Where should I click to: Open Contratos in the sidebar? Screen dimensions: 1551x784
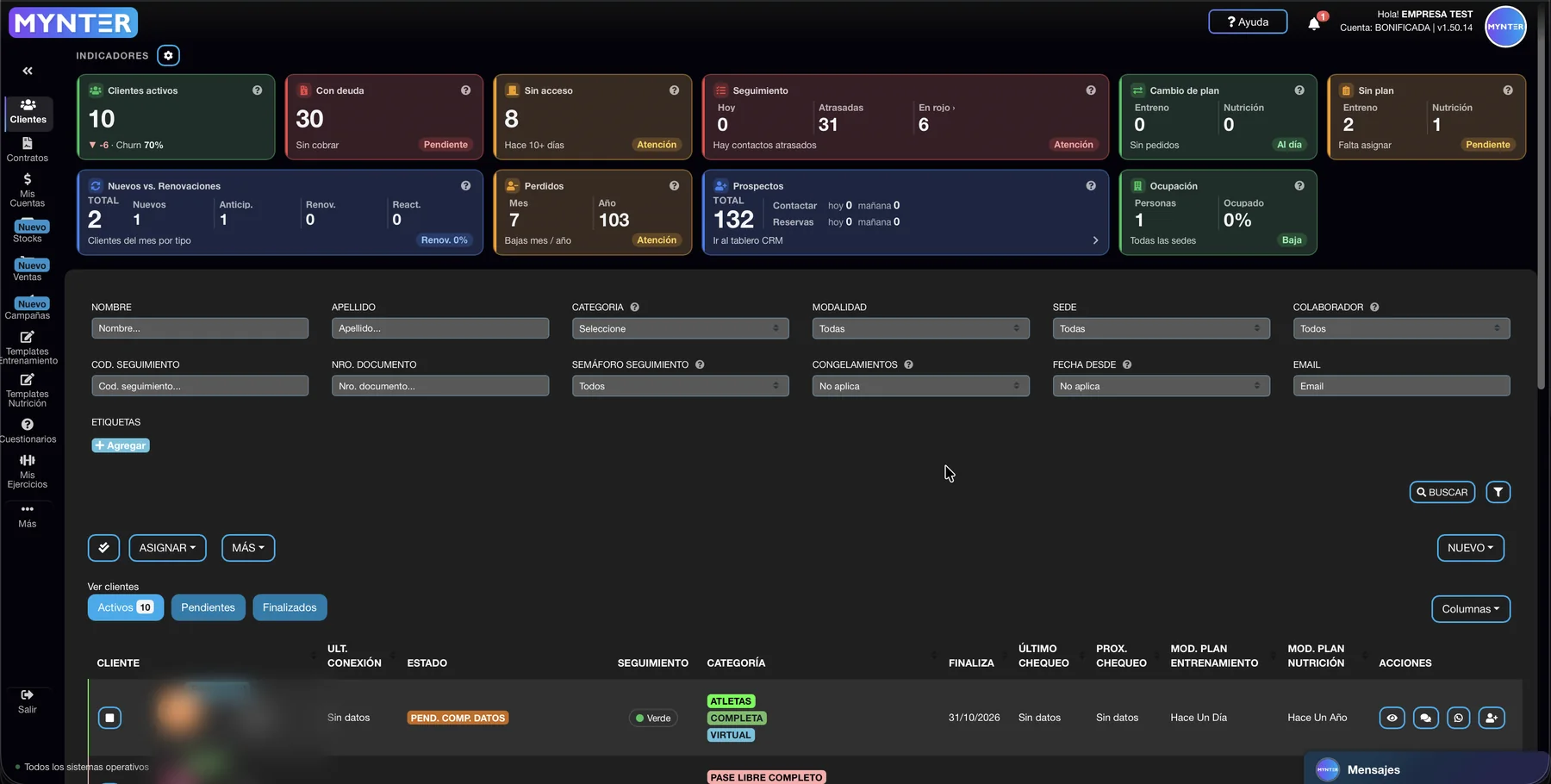(28, 149)
